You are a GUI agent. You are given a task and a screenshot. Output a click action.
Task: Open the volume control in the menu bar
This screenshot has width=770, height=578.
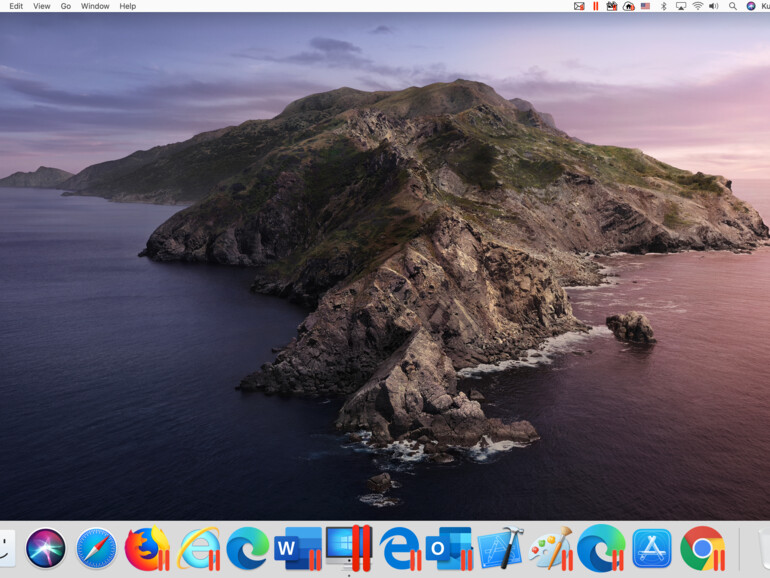(714, 6)
